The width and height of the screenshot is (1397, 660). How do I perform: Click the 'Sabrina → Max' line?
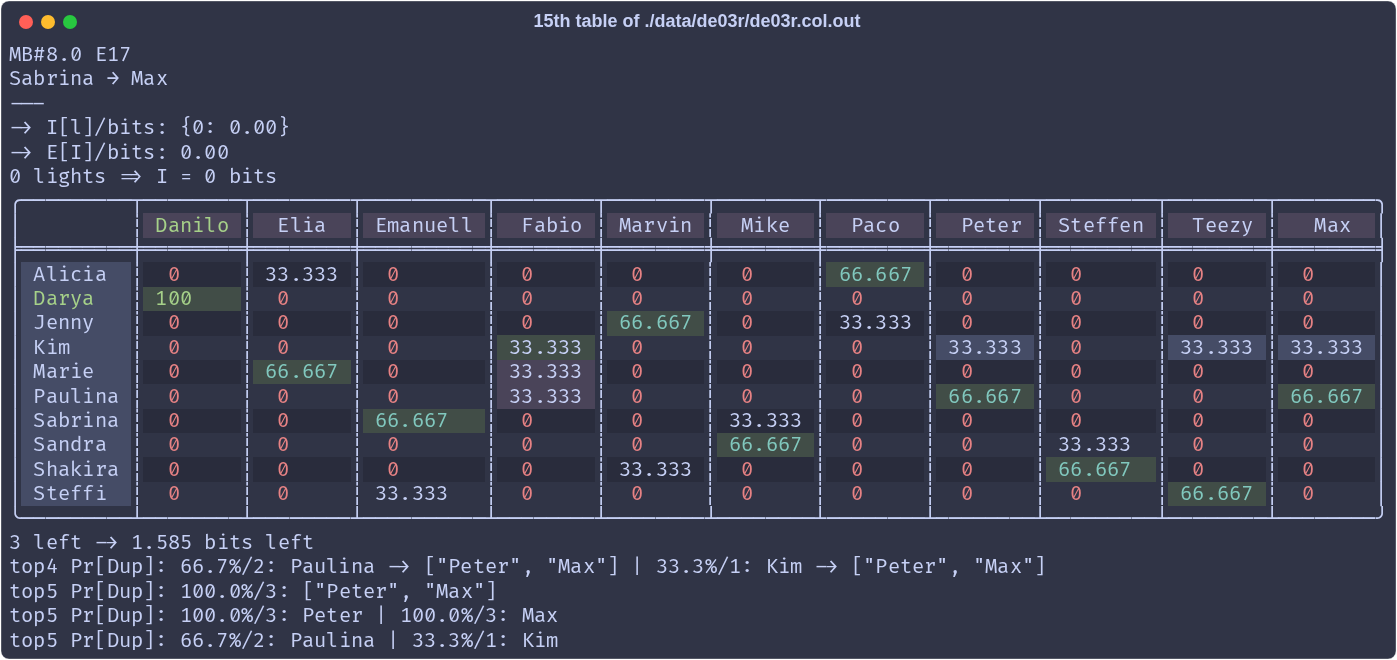click(x=88, y=79)
